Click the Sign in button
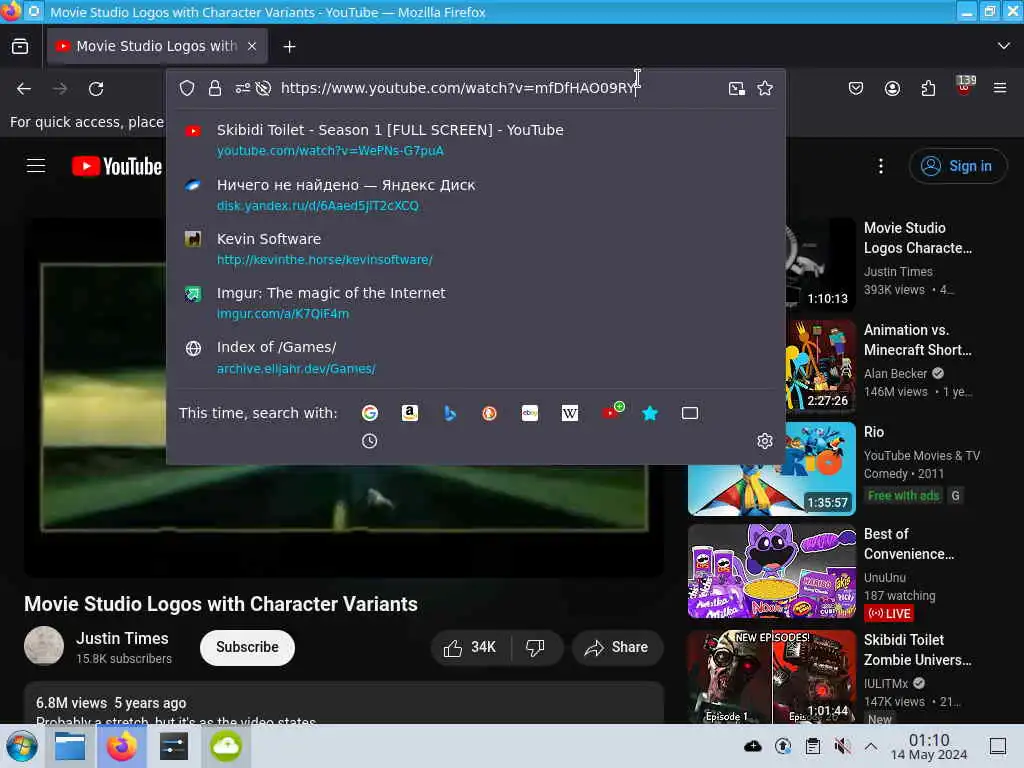Image resolution: width=1024 pixels, height=768 pixels. (957, 166)
